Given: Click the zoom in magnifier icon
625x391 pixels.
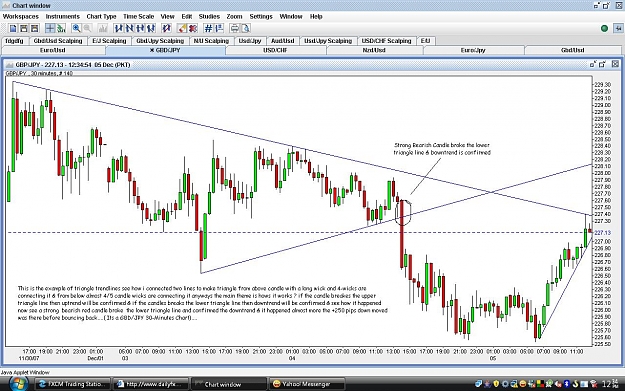Looking at the screenshot, I should point(76,28).
